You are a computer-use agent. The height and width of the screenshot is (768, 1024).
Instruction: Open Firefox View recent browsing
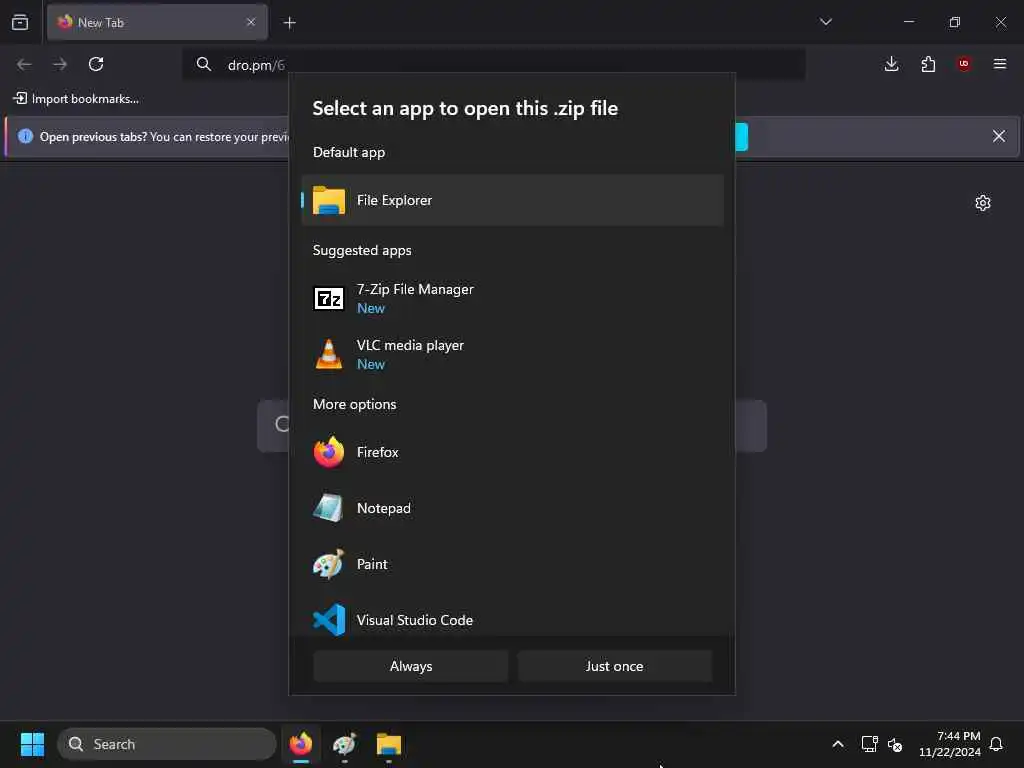pyautogui.click(x=20, y=22)
